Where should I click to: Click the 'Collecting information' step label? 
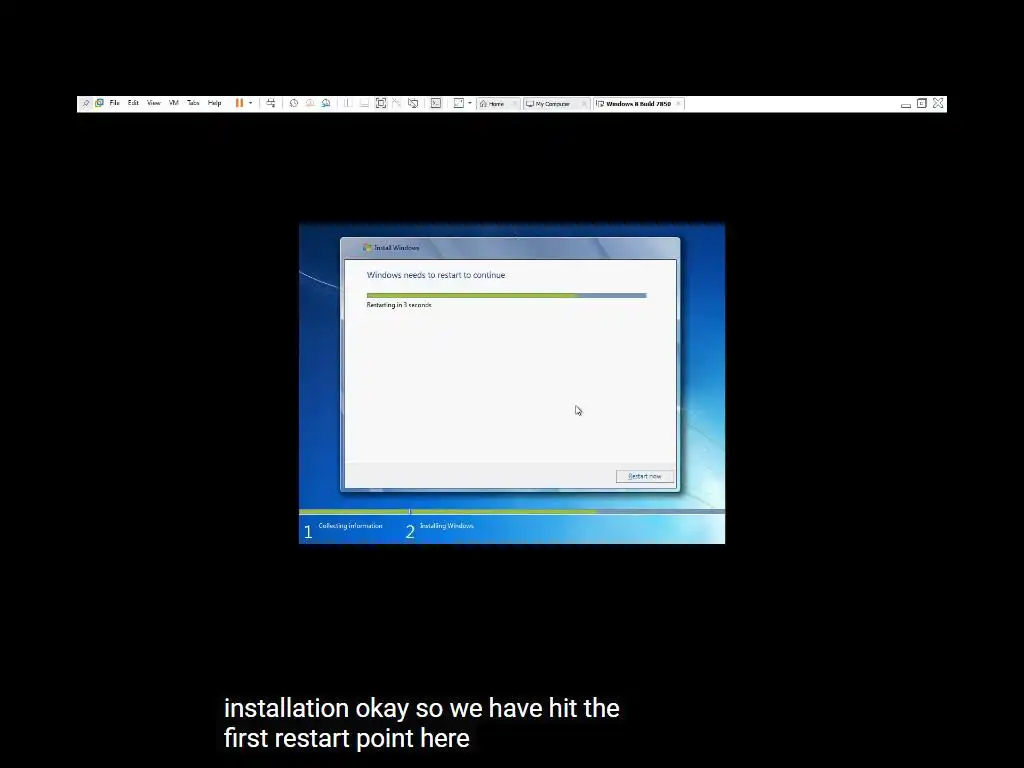click(x=350, y=526)
